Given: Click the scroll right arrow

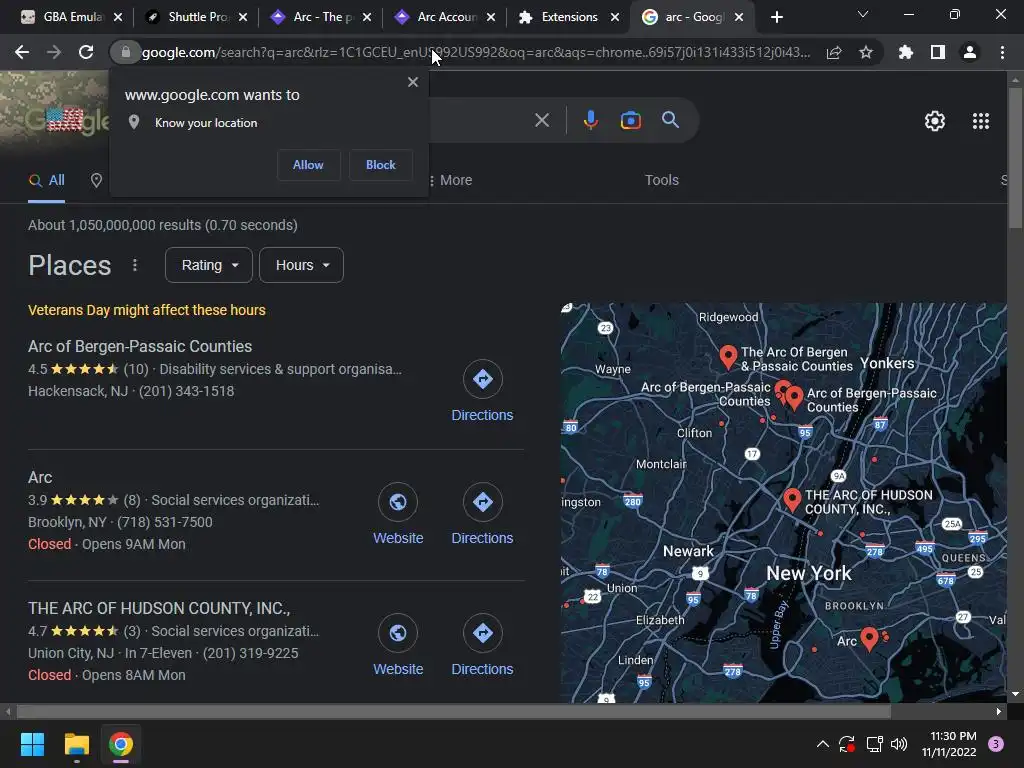Looking at the screenshot, I should coord(999,711).
